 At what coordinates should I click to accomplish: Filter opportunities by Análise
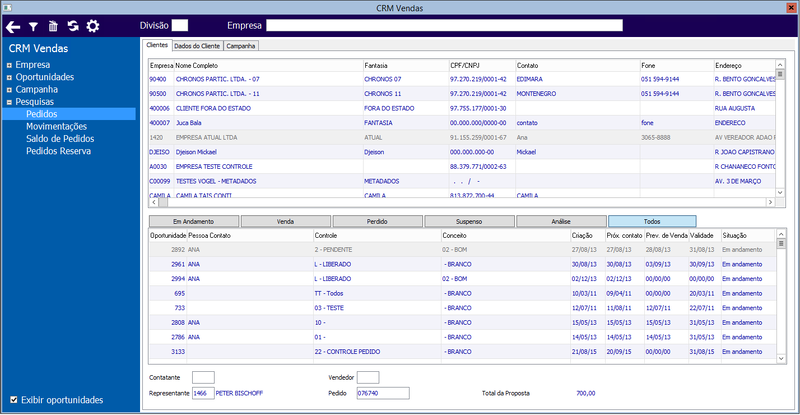pyautogui.click(x=561, y=222)
